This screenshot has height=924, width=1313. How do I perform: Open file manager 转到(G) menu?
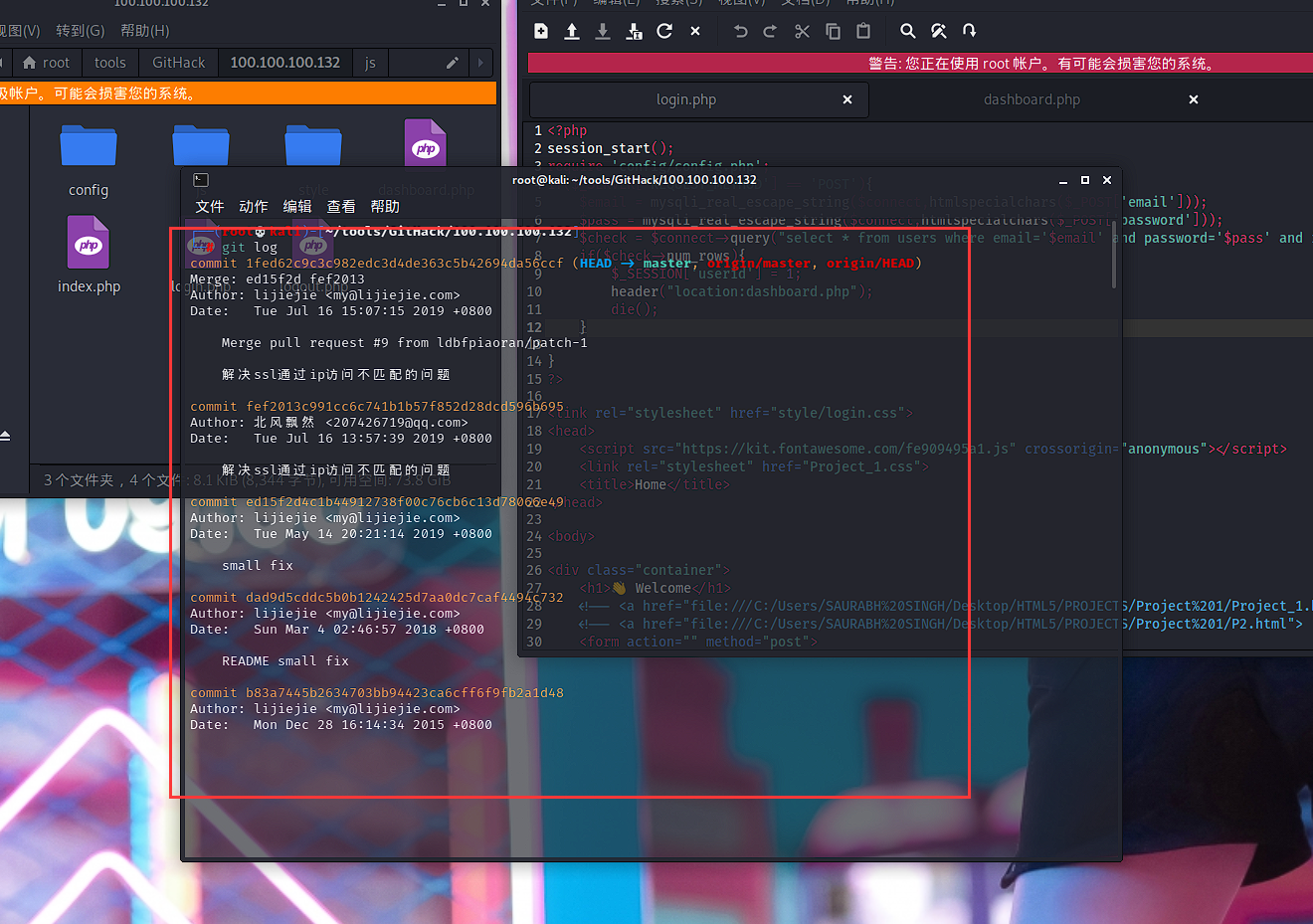[x=80, y=31]
